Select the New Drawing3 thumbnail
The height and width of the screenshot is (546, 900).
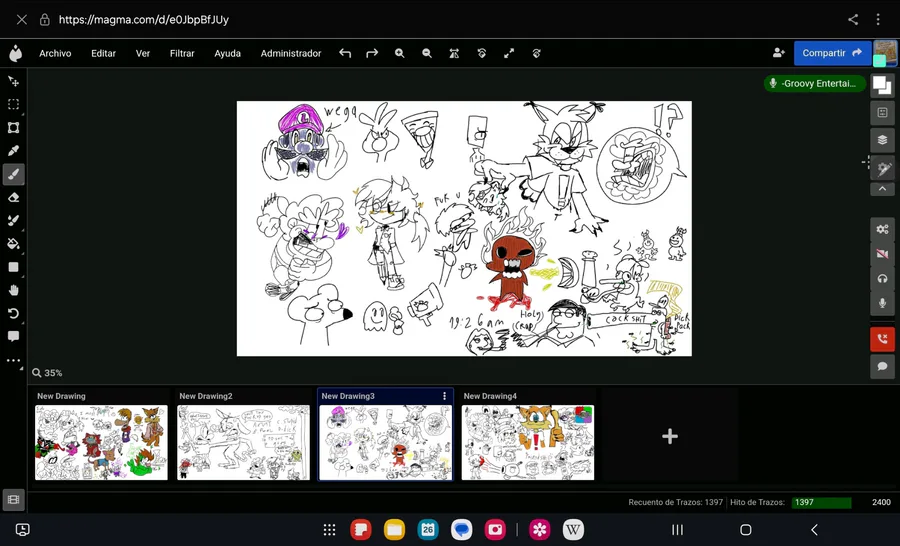pyautogui.click(x=386, y=442)
